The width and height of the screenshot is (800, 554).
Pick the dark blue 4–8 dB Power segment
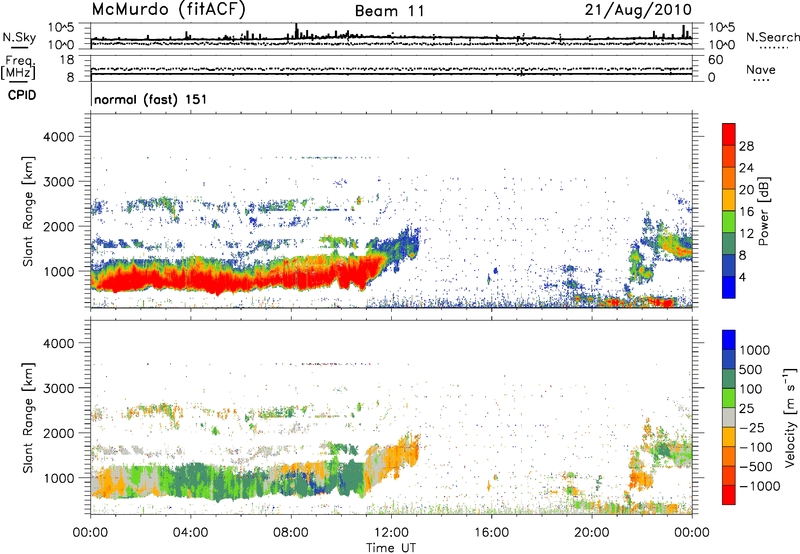pos(729,265)
